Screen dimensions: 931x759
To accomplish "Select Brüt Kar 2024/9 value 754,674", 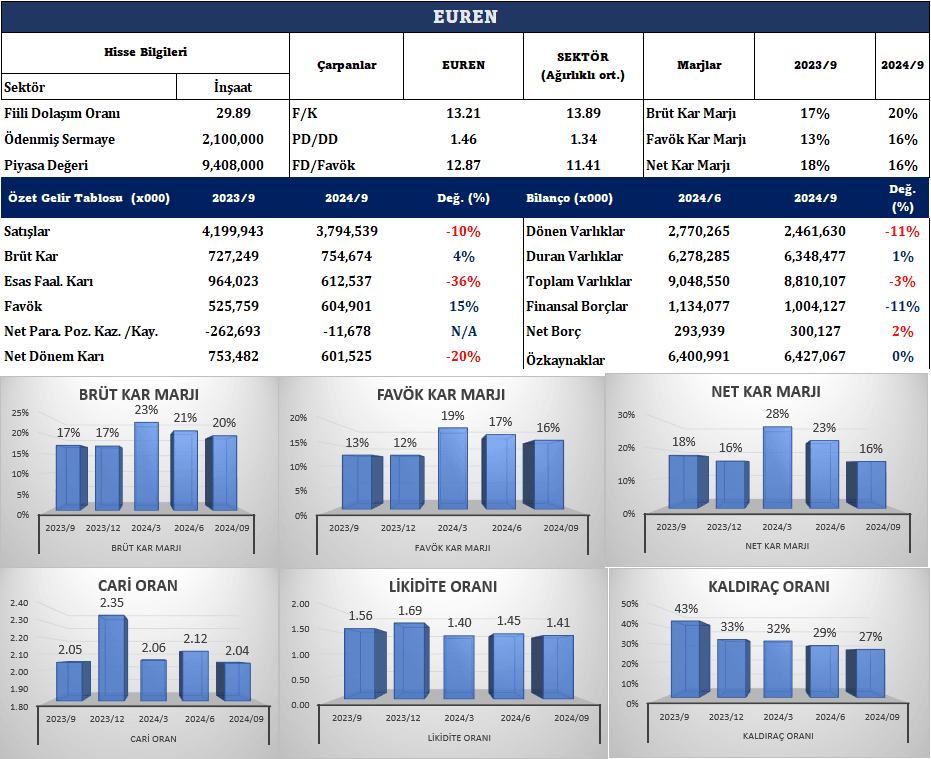I will 347,256.
